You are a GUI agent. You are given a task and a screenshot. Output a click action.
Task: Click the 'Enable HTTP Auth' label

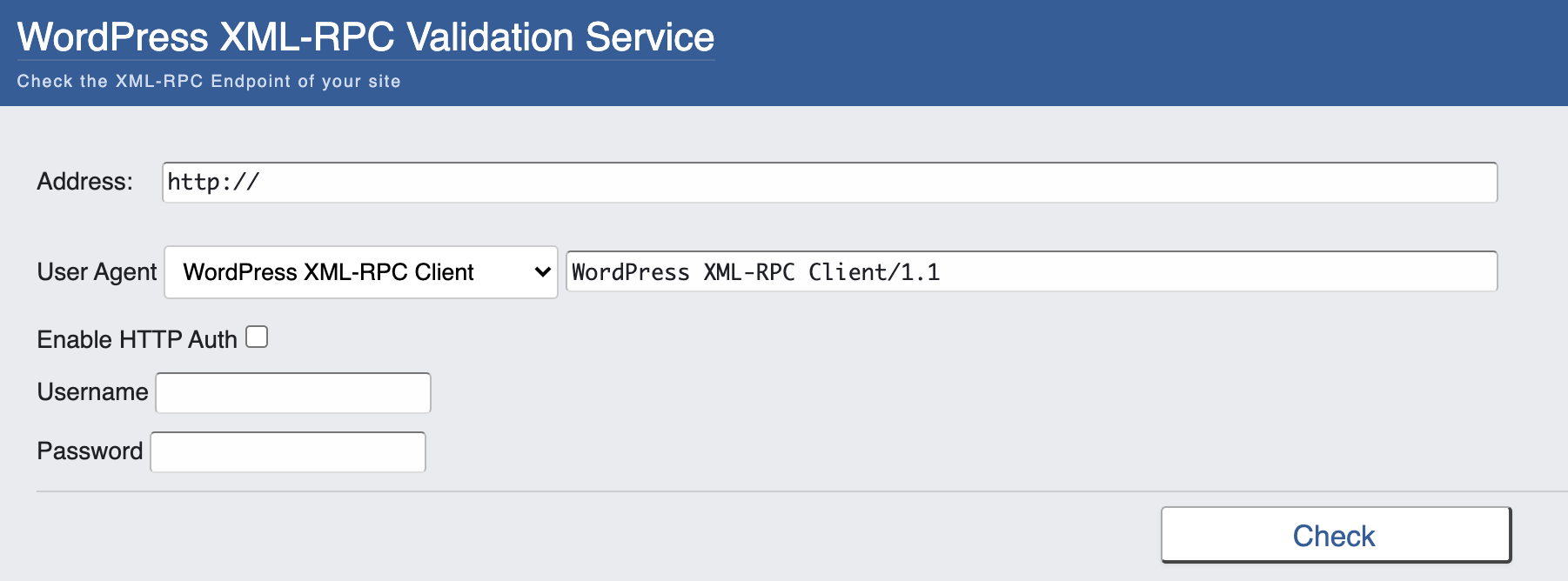[137, 339]
